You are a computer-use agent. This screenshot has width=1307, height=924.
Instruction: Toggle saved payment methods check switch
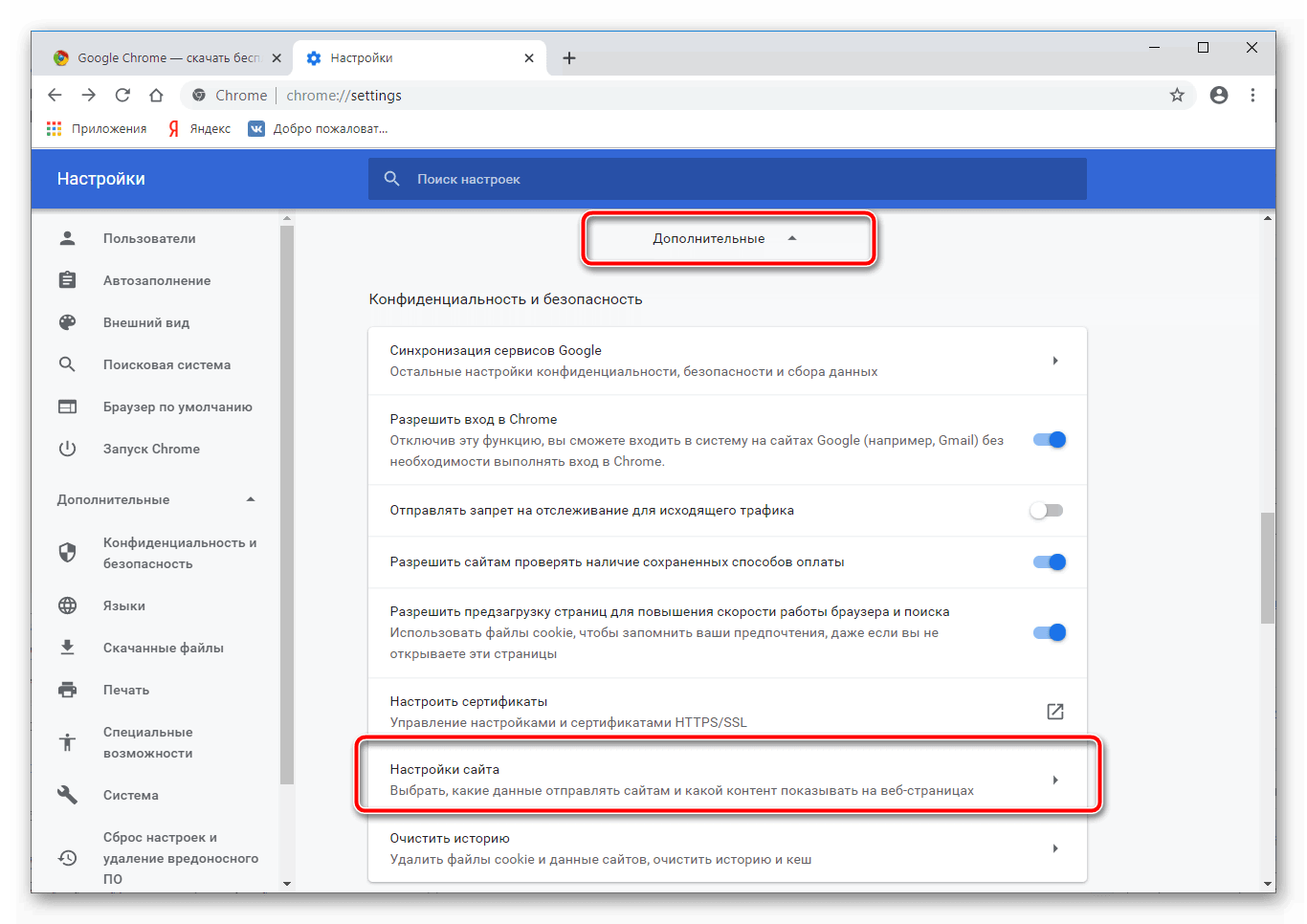(1050, 562)
